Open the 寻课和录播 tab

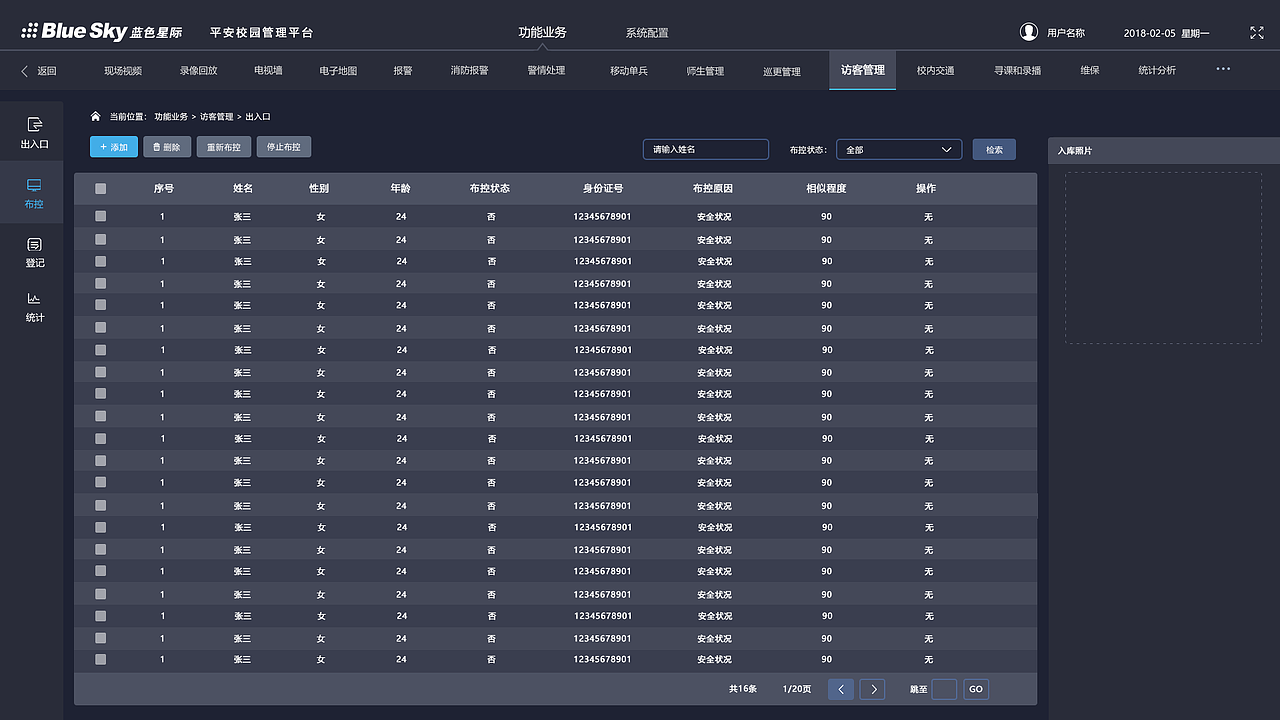(x=1017, y=71)
